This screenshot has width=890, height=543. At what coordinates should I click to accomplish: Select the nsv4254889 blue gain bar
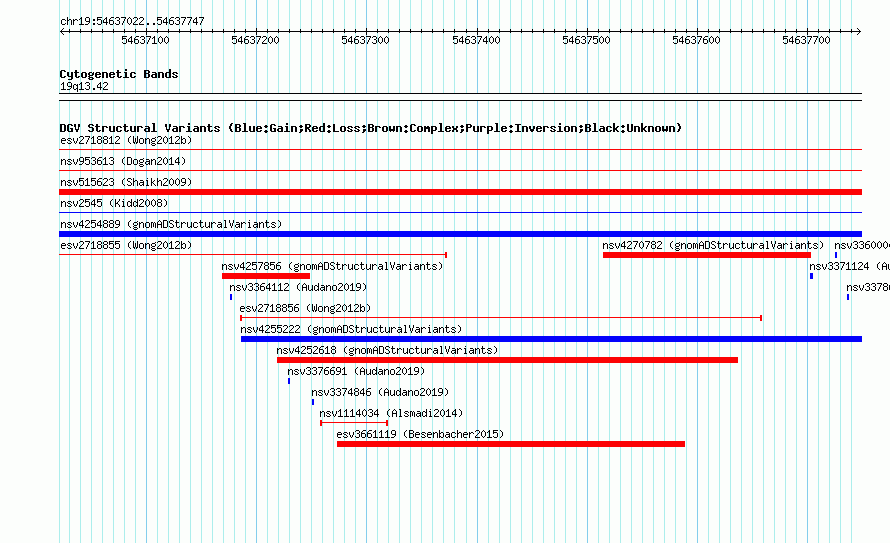click(460, 234)
